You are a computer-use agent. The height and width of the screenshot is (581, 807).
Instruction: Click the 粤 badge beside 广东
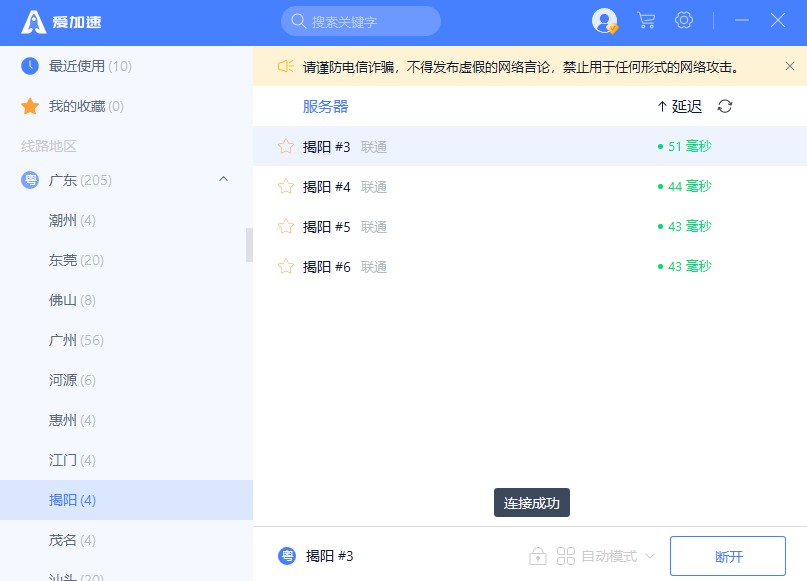(30, 180)
